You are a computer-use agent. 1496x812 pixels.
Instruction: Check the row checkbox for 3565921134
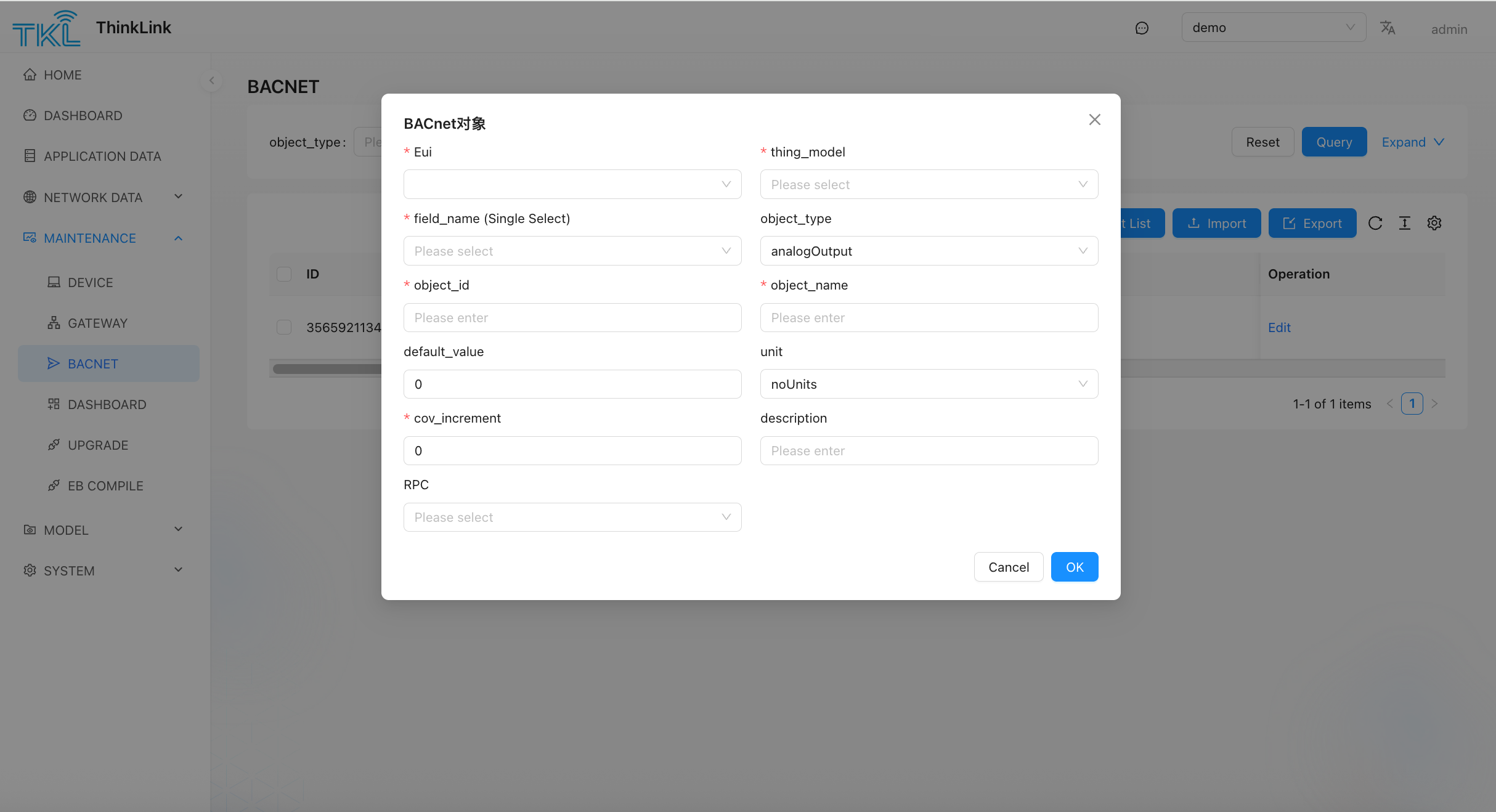284,327
